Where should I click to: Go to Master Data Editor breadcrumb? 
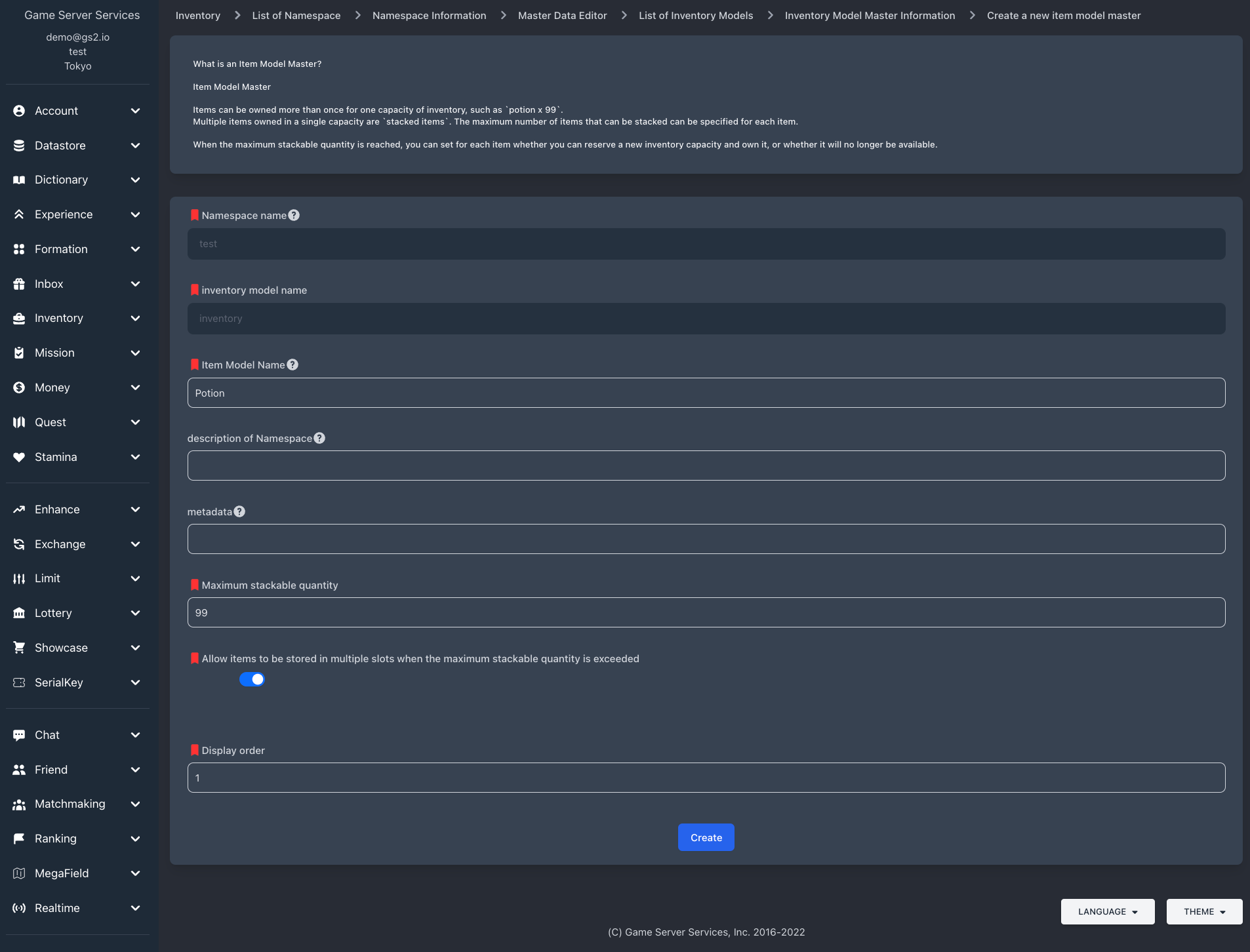point(563,15)
